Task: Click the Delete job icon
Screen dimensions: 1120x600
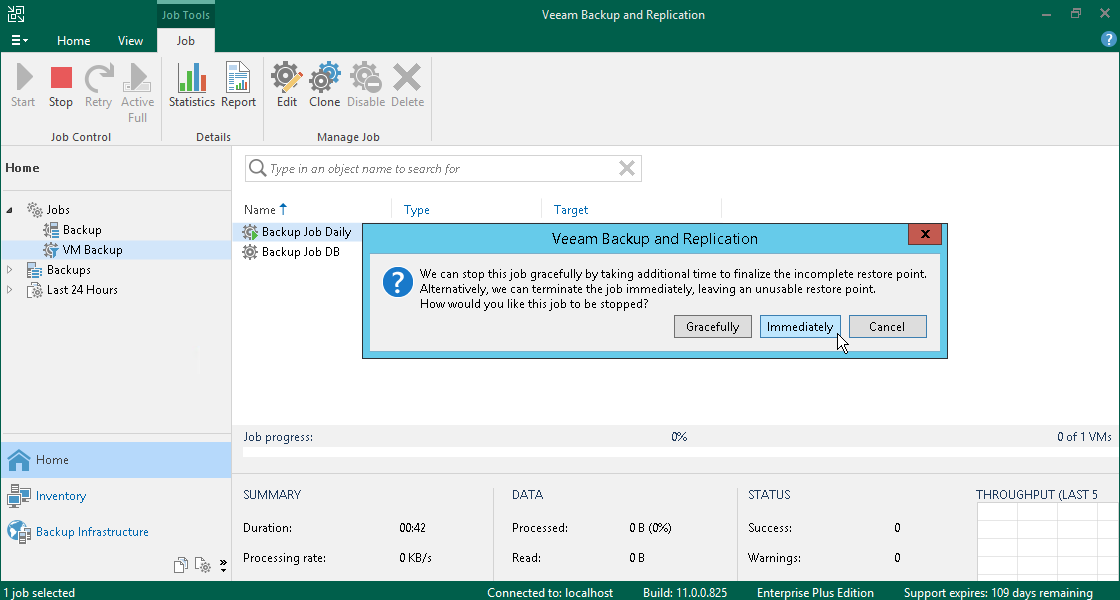Action: coord(407,78)
